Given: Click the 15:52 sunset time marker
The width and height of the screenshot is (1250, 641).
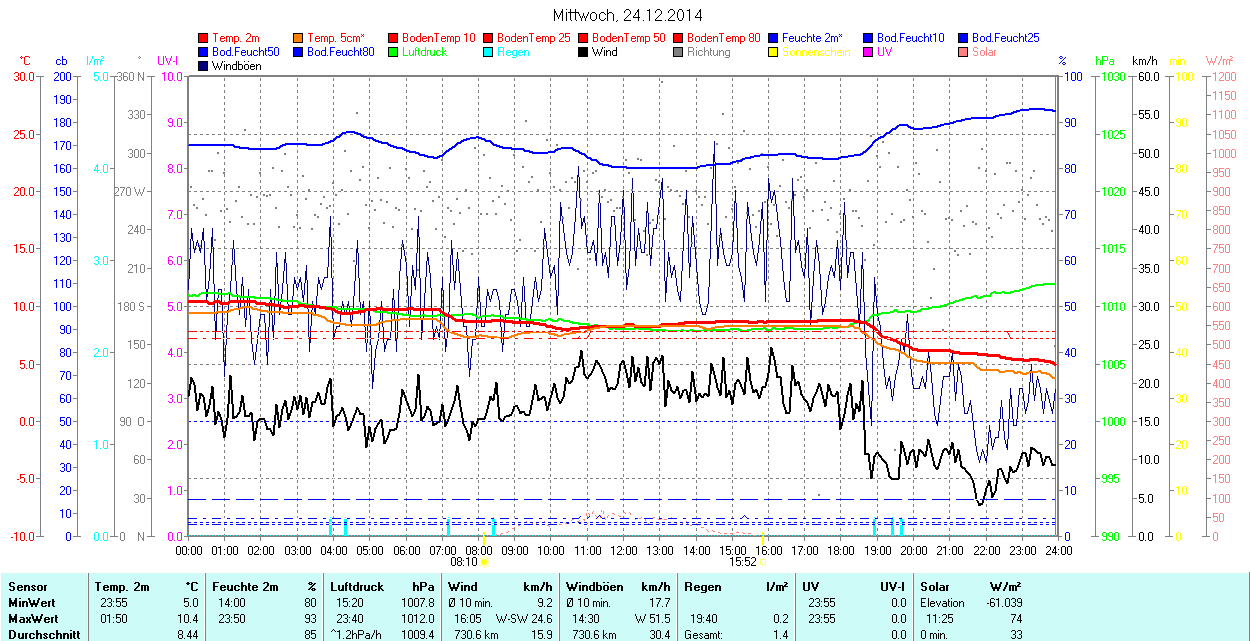Looking at the screenshot, I should click(745, 562).
